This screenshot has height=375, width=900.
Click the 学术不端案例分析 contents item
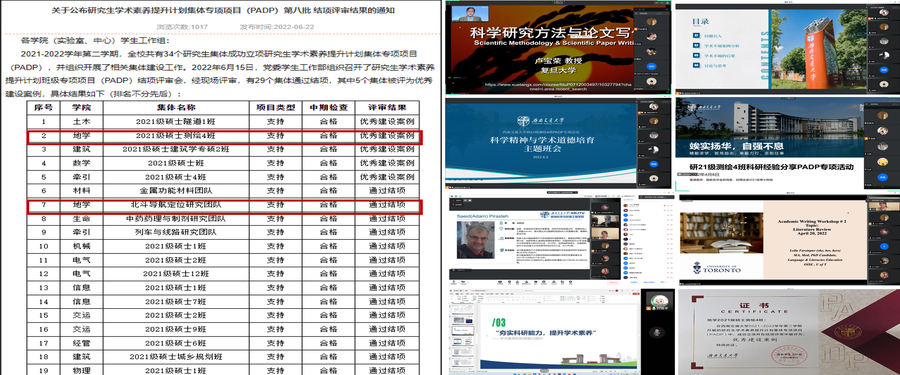(x=722, y=46)
